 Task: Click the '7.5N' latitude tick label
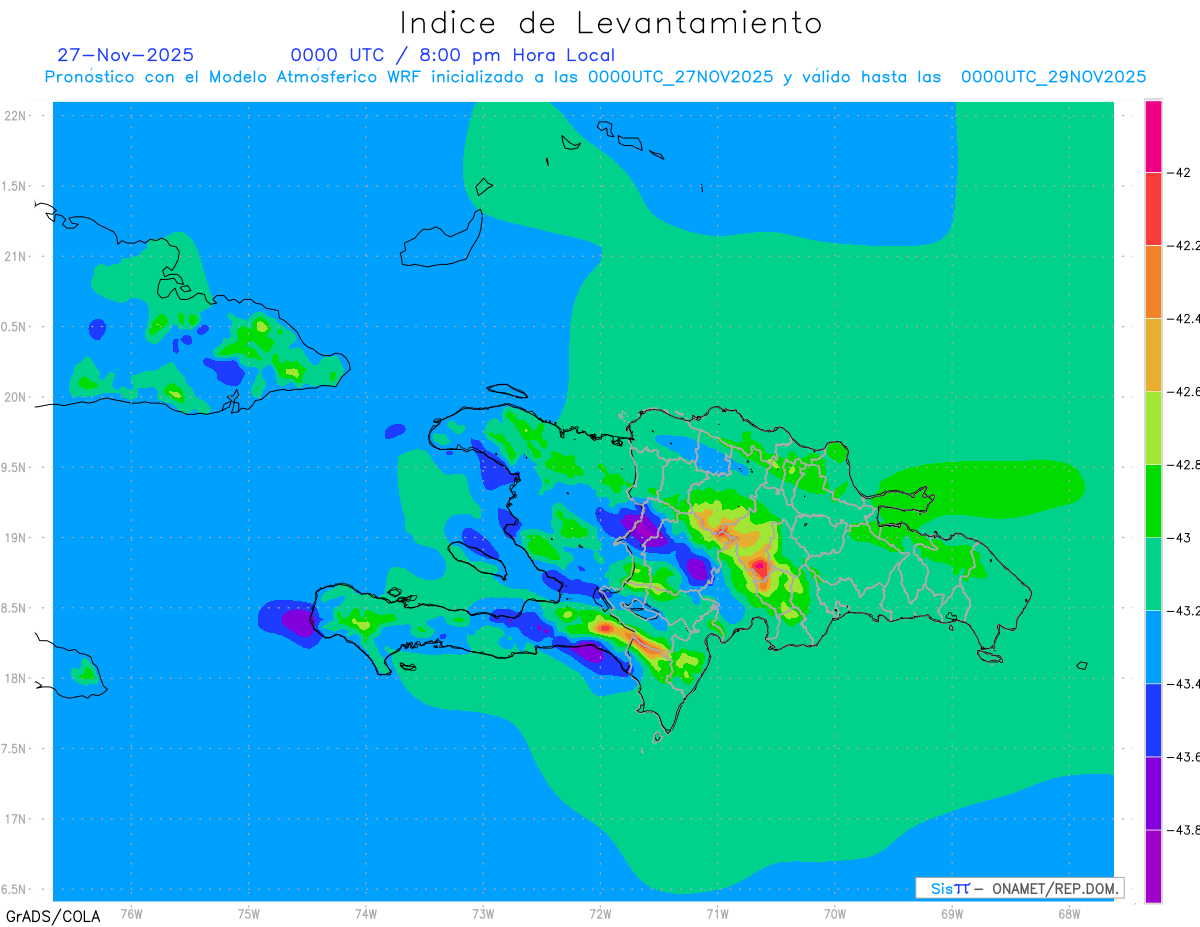[14, 749]
